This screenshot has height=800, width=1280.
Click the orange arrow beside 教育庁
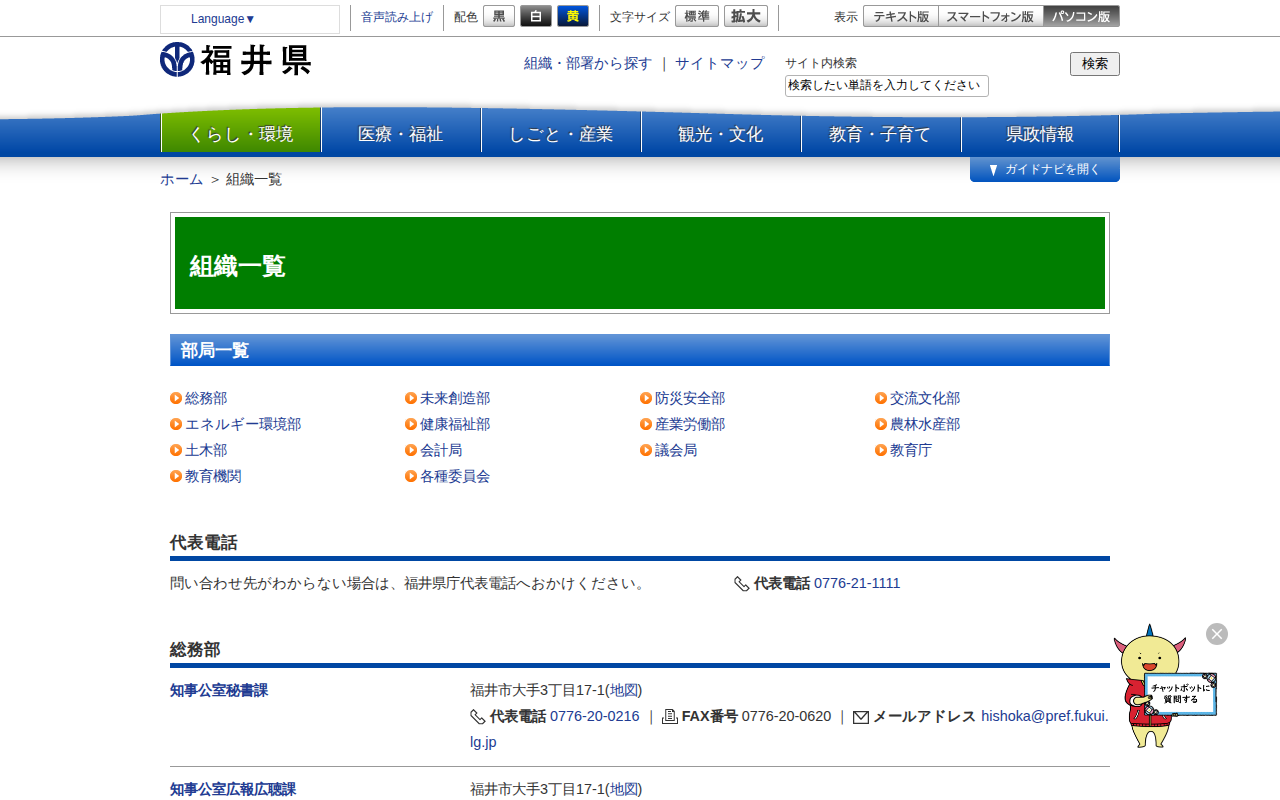pyautogui.click(x=881, y=451)
